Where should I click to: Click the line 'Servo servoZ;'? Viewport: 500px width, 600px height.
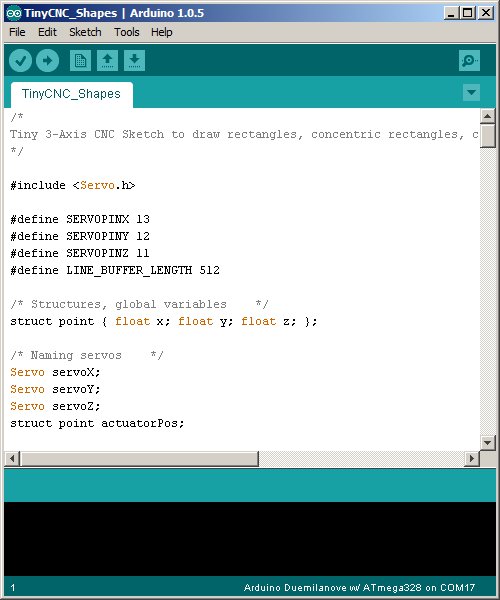pos(55,406)
